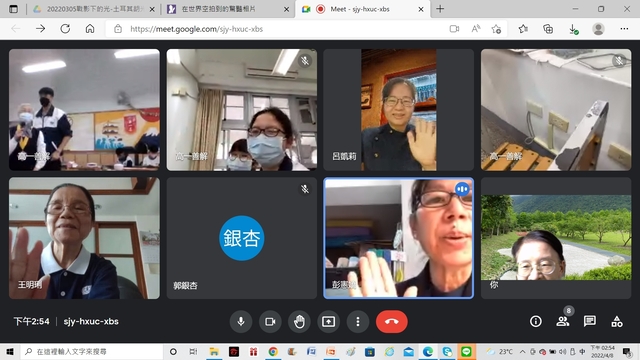Image resolution: width=640 pixels, height=360 pixels.
Task: Open LINE app from taskbar
Action: point(466,351)
